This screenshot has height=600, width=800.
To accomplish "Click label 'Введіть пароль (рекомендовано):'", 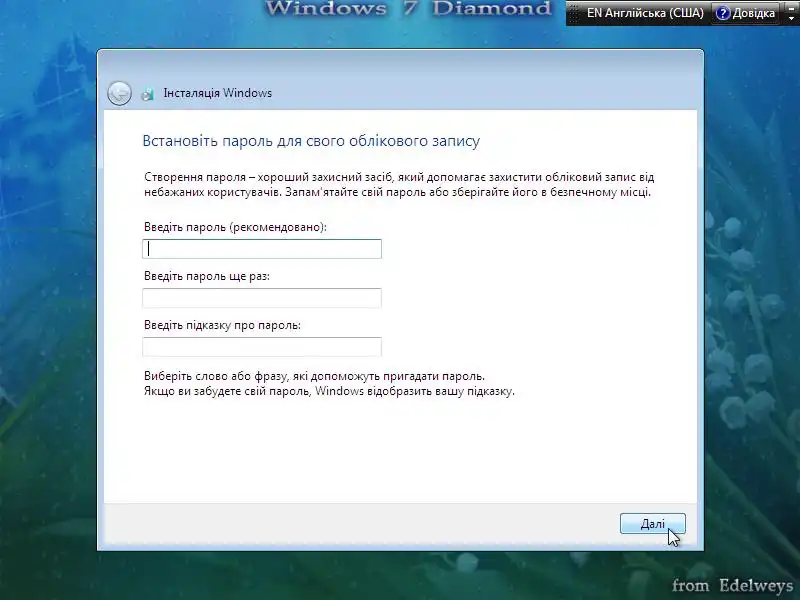I will [235, 227].
